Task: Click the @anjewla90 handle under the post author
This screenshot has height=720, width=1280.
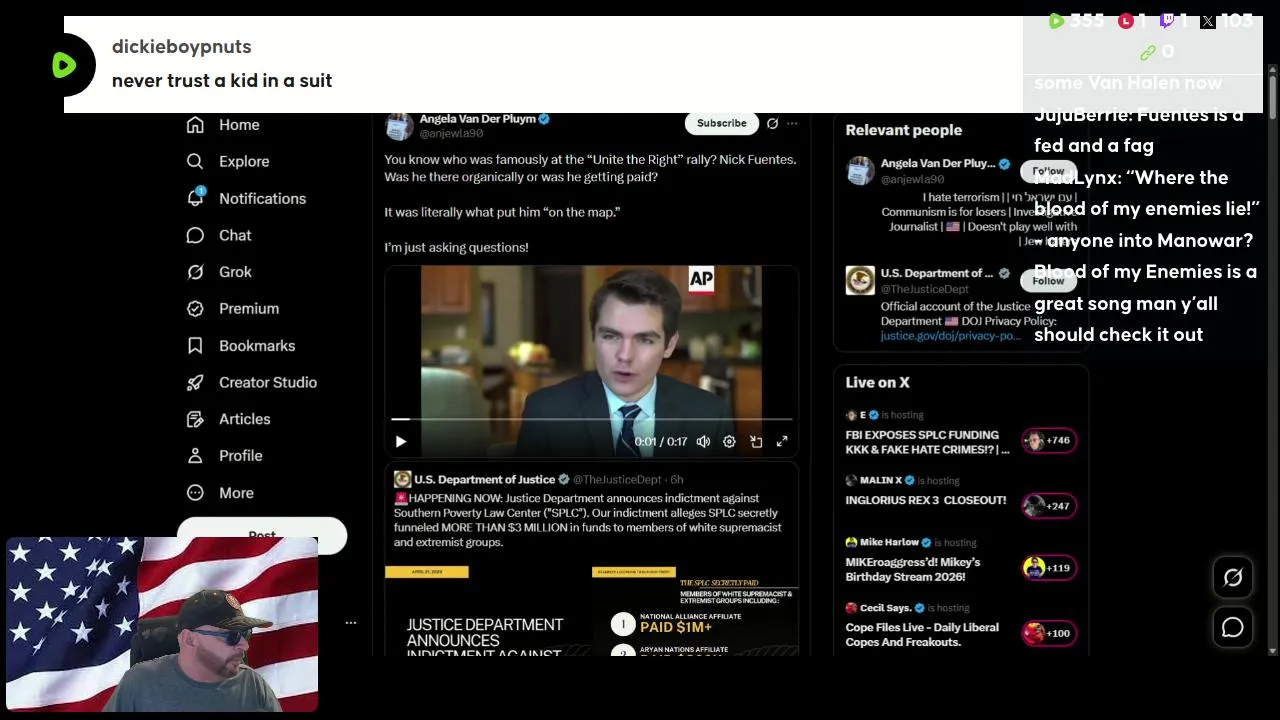Action: [x=451, y=133]
